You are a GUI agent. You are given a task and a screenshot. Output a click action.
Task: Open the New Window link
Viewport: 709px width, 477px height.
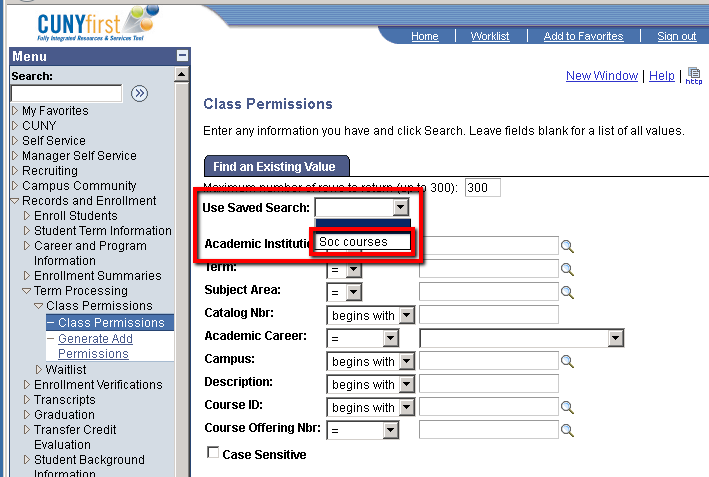[x=601, y=76]
